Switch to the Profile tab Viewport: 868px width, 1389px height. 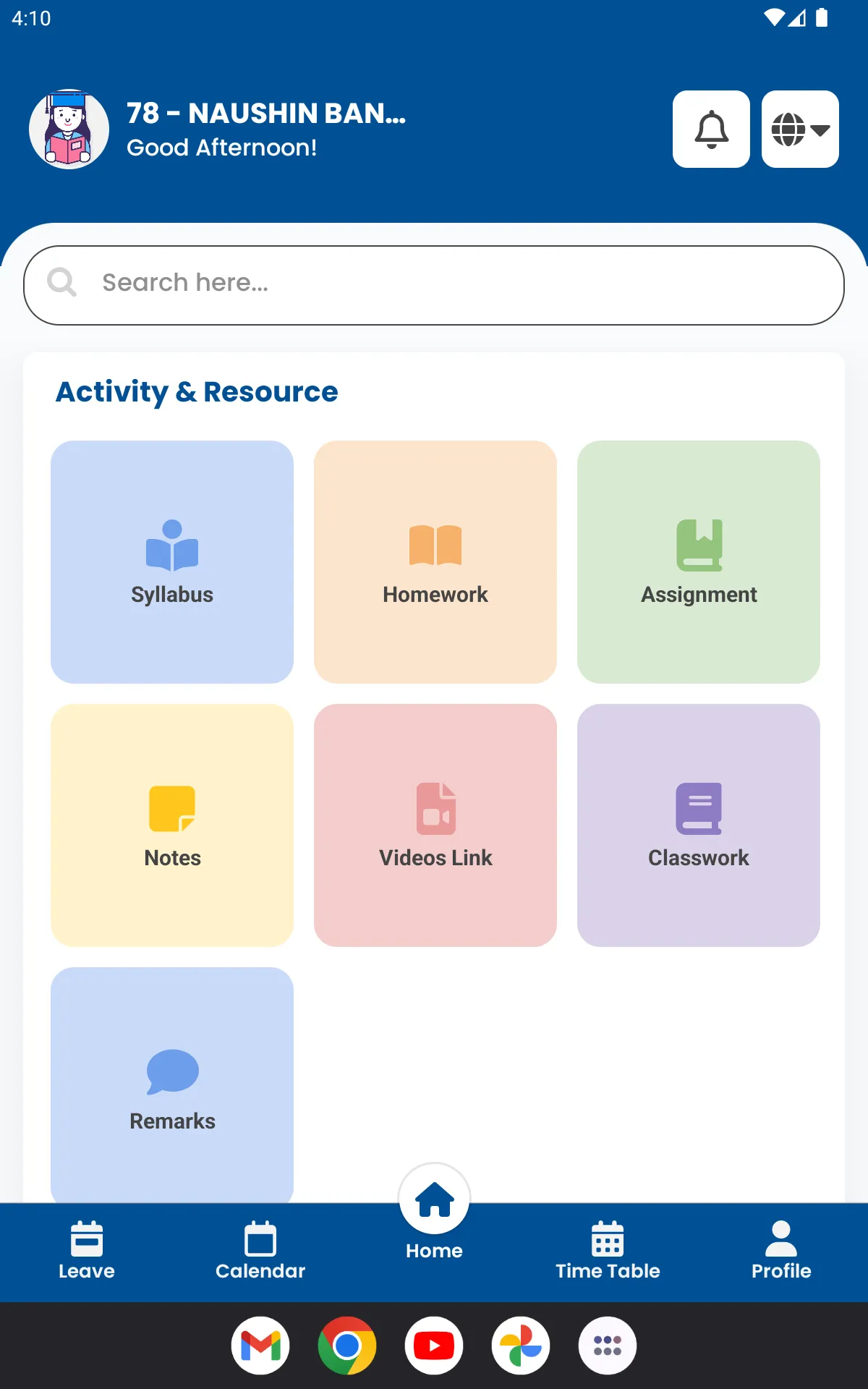(781, 1252)
